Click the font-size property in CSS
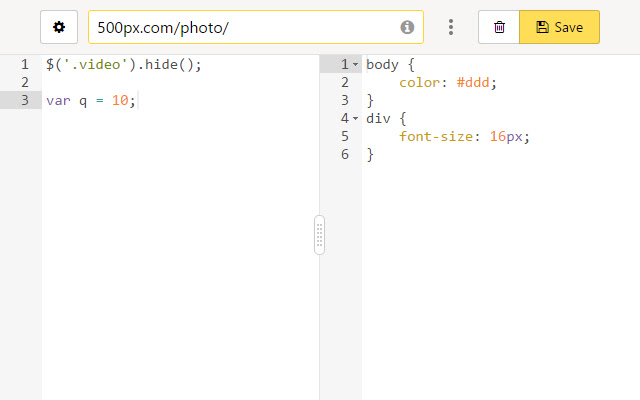Image resolution: width=640 pixels, height=400 pixels. click(440, 137)
